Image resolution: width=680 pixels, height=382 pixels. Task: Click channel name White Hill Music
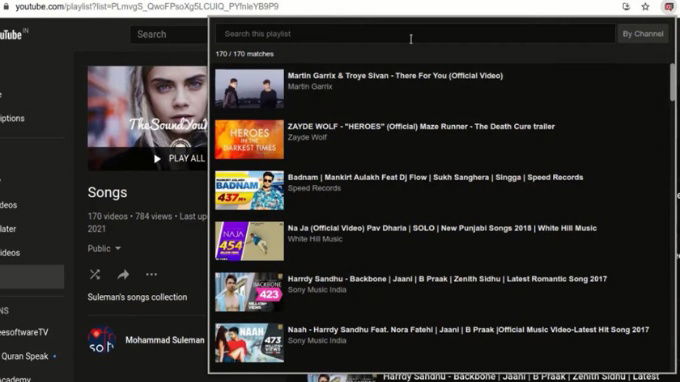click(x=315, y=239)
